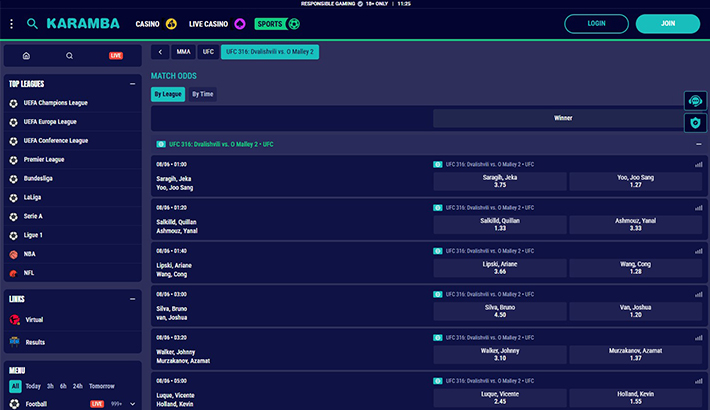Click the sidebar search icon
The image size is (710, 410).
tap(69, 56)
